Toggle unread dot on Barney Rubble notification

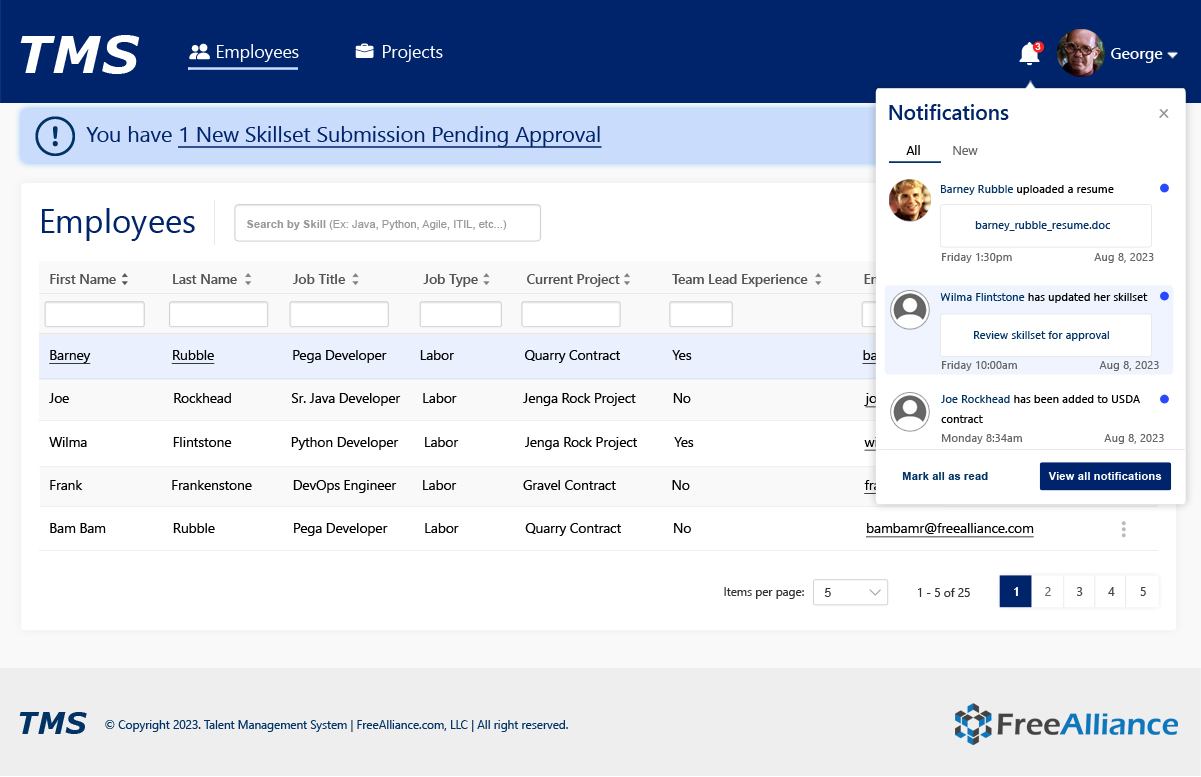1164,188
